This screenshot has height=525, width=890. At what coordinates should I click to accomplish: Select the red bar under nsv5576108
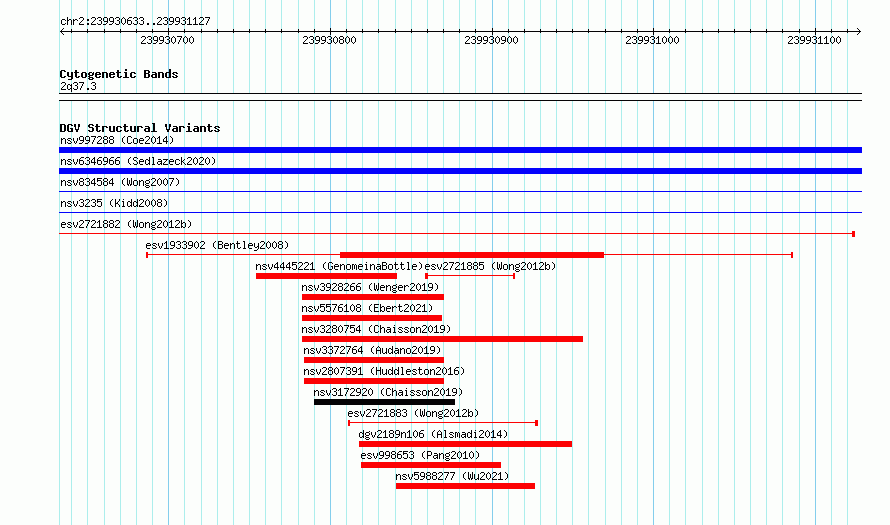[372, 318]
